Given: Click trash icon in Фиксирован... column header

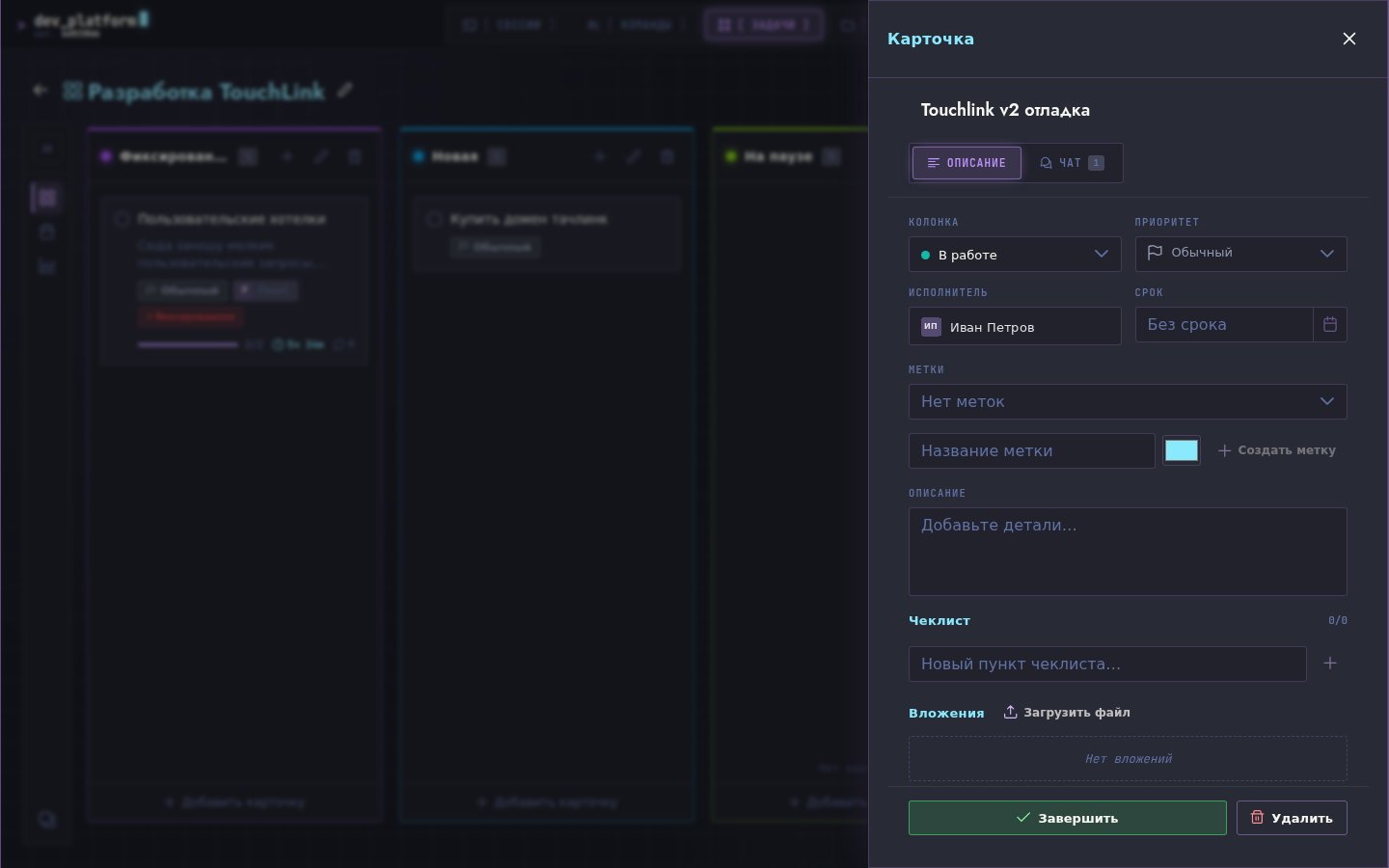Looking at the screenshot, I should click(x=354, y=156).
